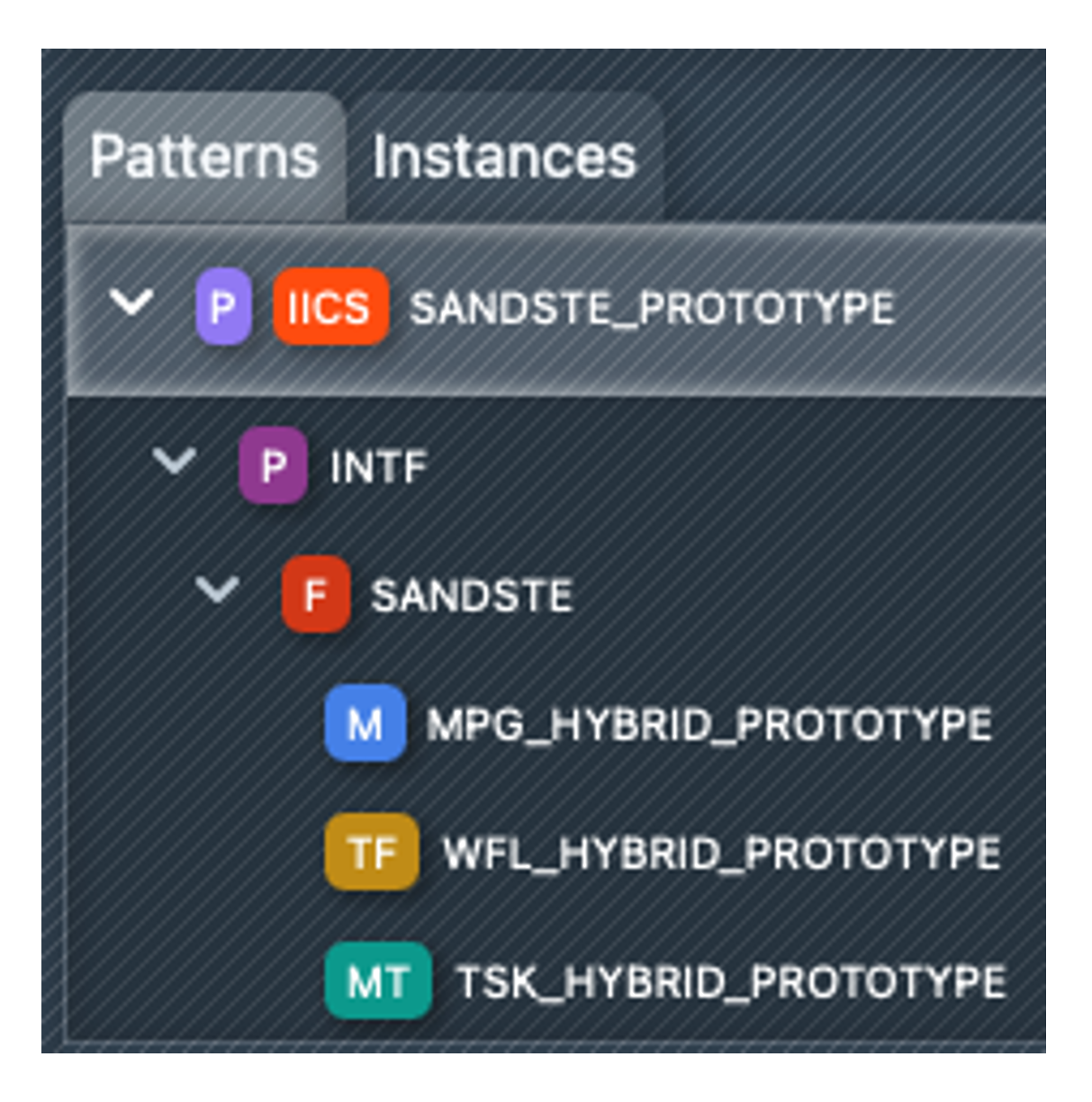Switch to the Patterns tab
The width and height of the screenshot is (1092, 1102).
tap(204, 158)
